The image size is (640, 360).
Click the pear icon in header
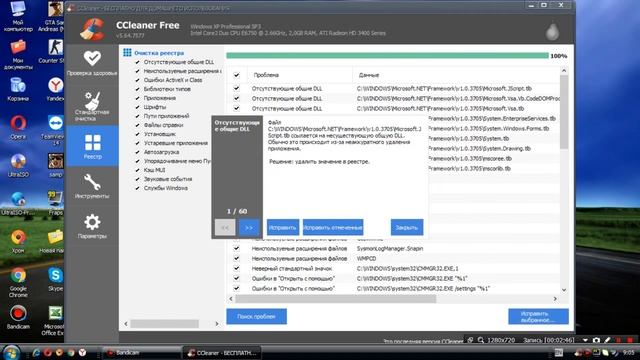(553, 31)
